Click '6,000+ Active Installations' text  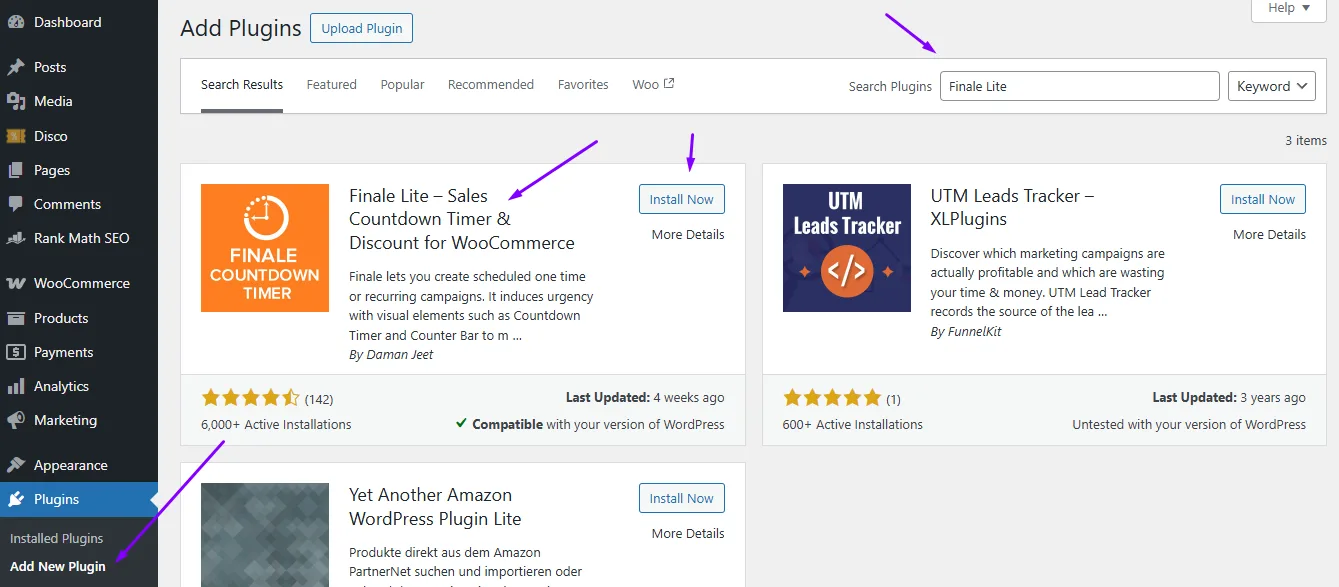[277, 424]
